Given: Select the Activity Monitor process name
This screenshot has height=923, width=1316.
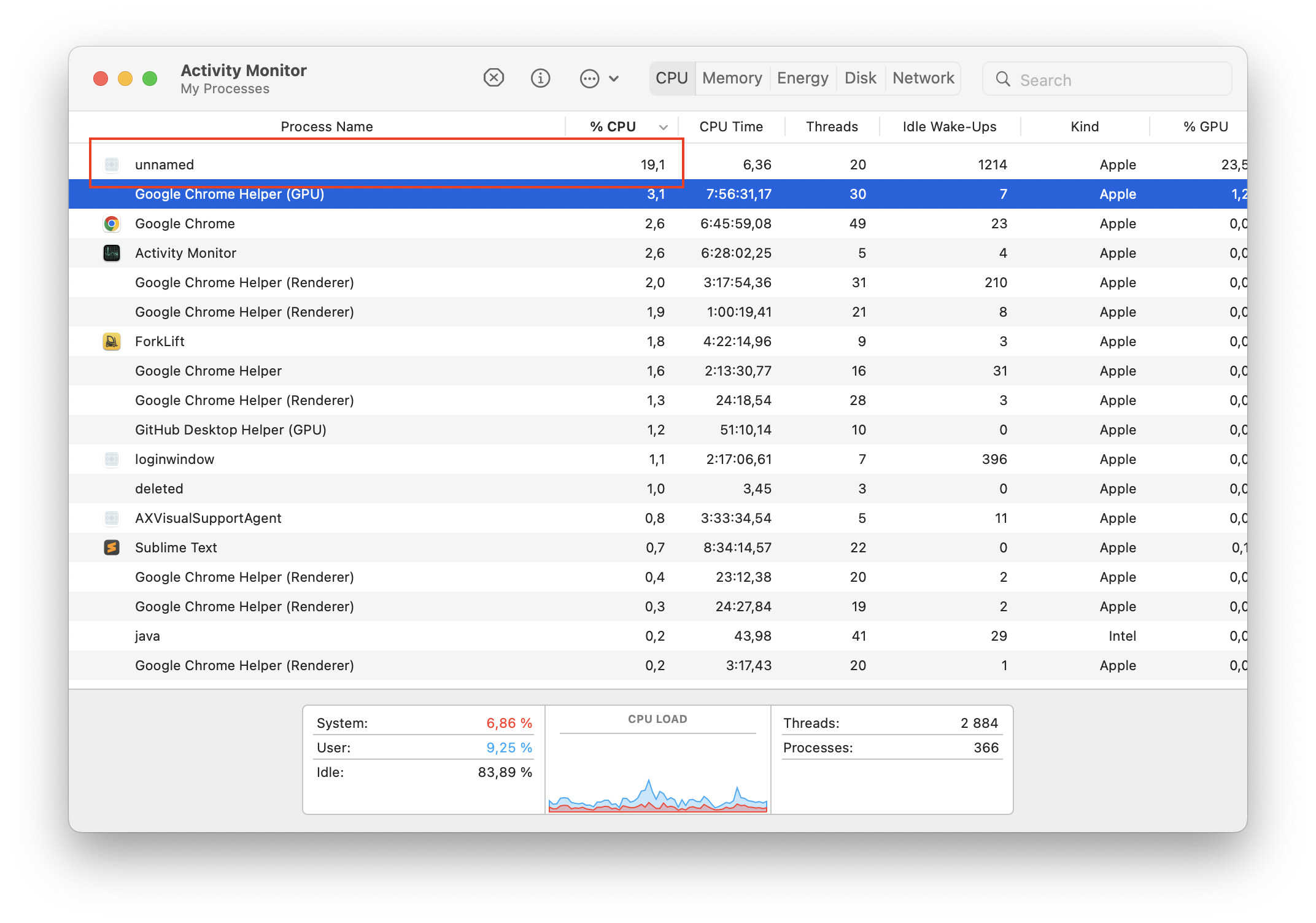Looking at the screenshot, I should tap(185, 253).
